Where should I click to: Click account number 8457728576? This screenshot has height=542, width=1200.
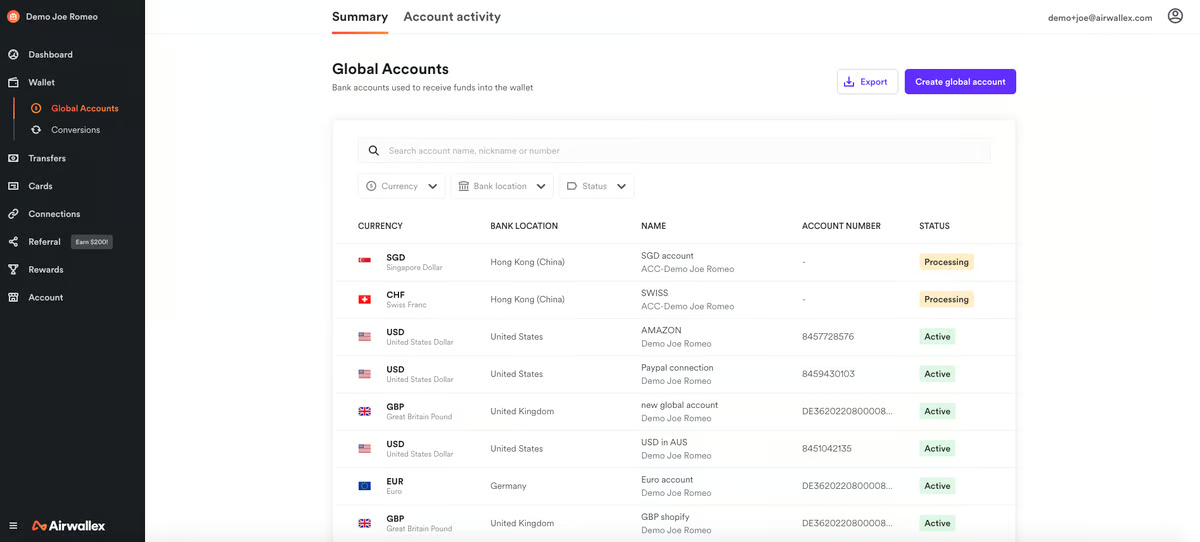click(828, 337)
